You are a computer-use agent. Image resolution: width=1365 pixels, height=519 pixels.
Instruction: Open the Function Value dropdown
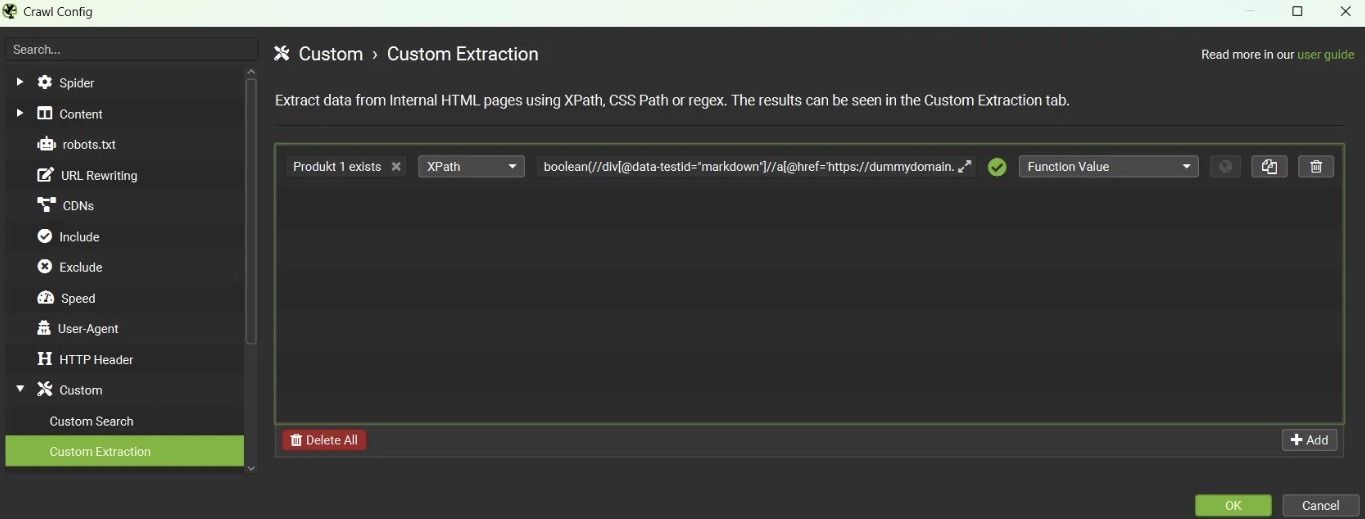(1108, 167)
